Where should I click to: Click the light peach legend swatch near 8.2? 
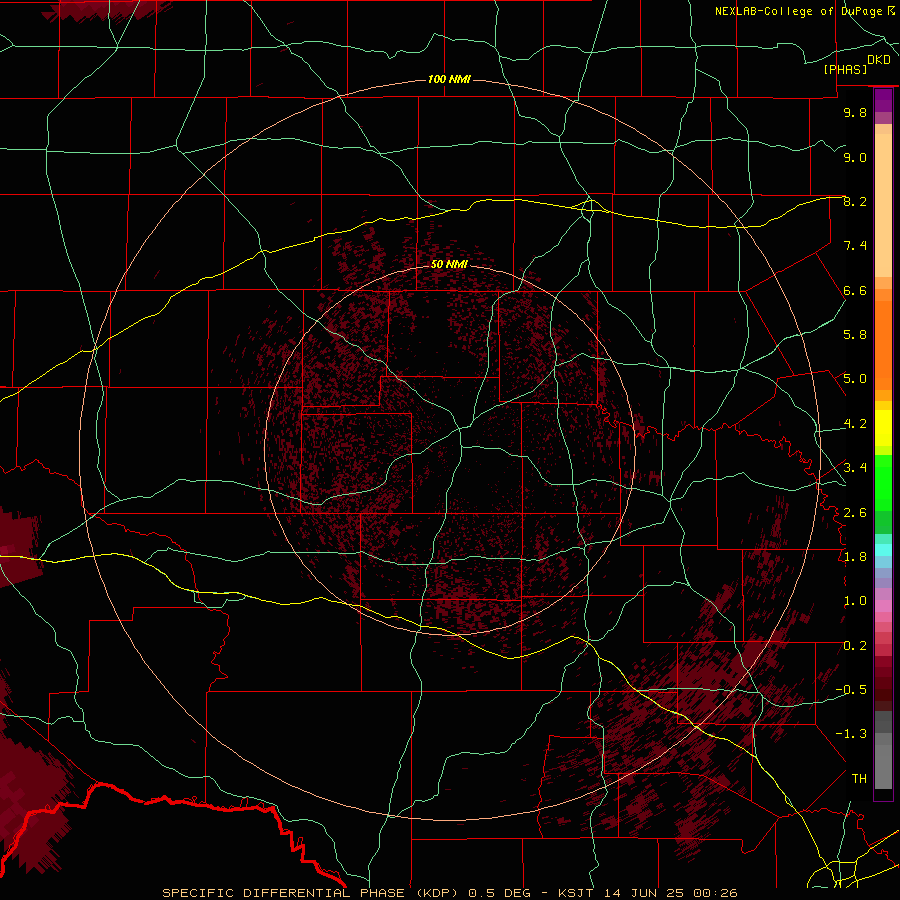coord(883,205)
